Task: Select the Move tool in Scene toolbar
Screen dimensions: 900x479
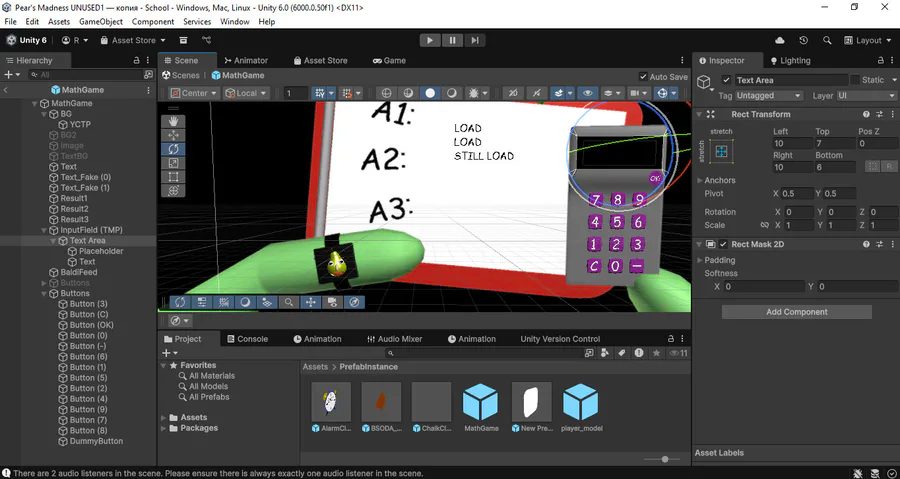Action: tap(173, 135)
